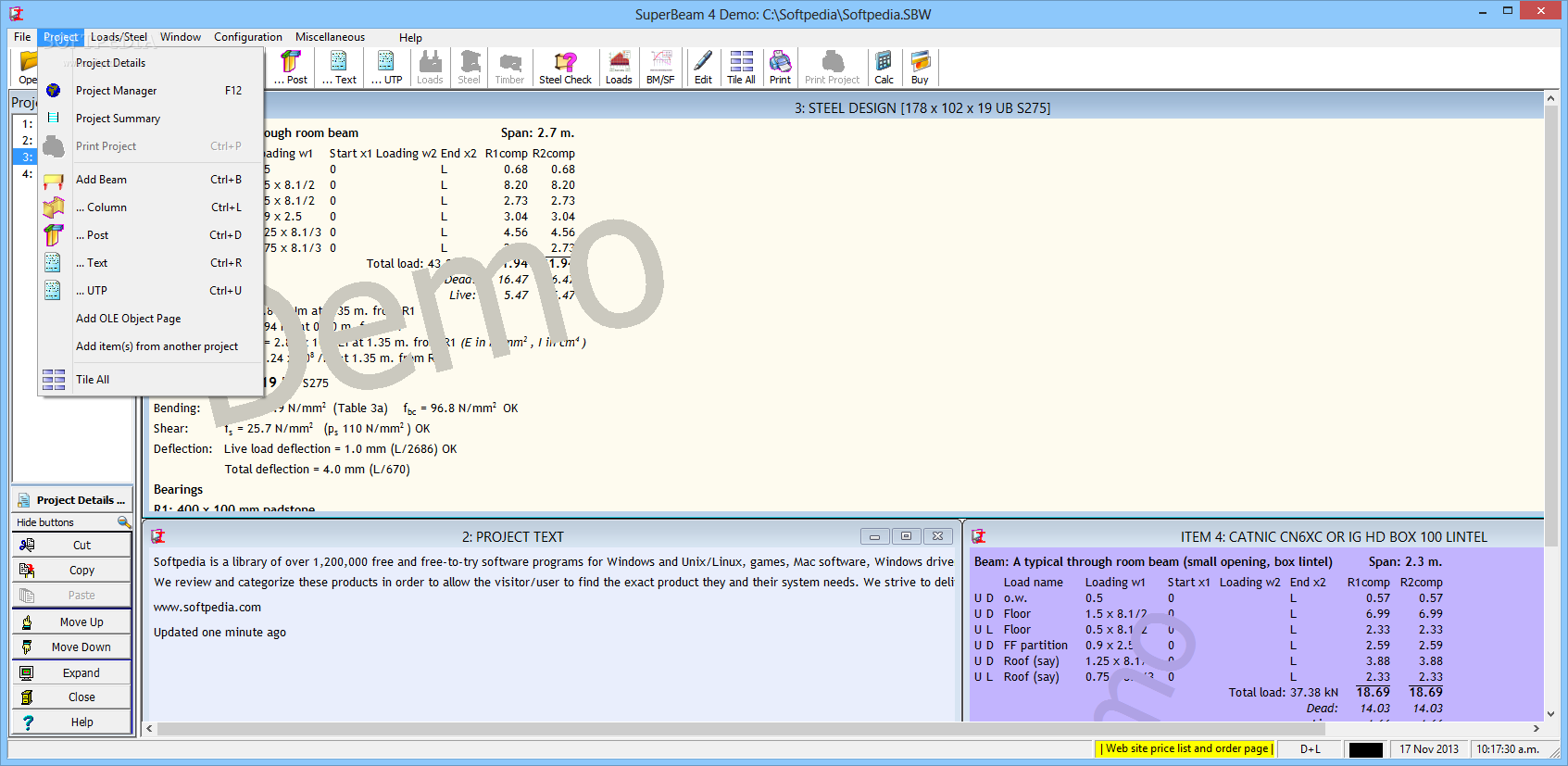
Task: Open the Calc calculator tool
Action: point(884,68)
